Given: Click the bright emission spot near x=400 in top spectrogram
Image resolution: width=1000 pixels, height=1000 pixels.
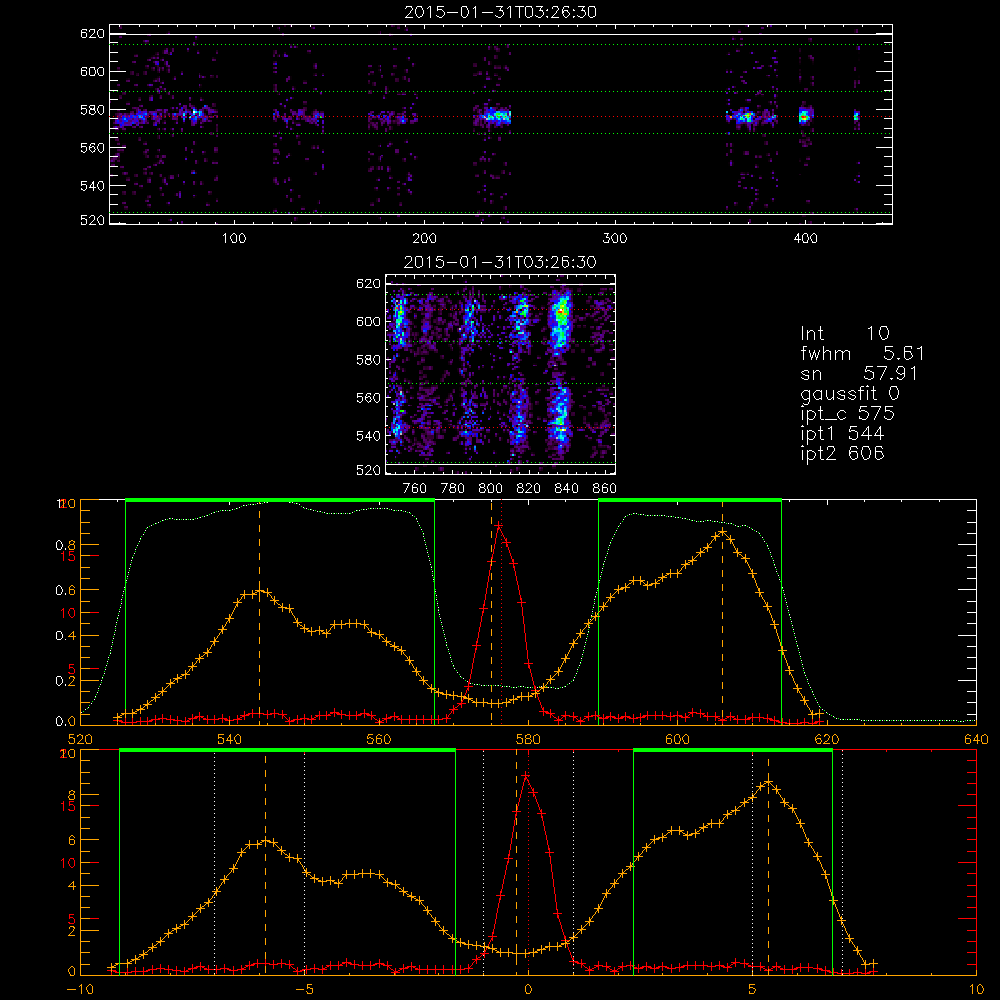Looking at the screenshot, I should (804, 117).
